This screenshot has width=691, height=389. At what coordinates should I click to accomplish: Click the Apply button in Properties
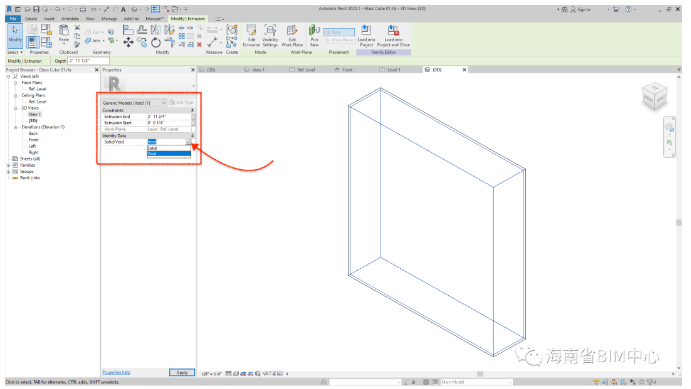[x=182, y=373]
